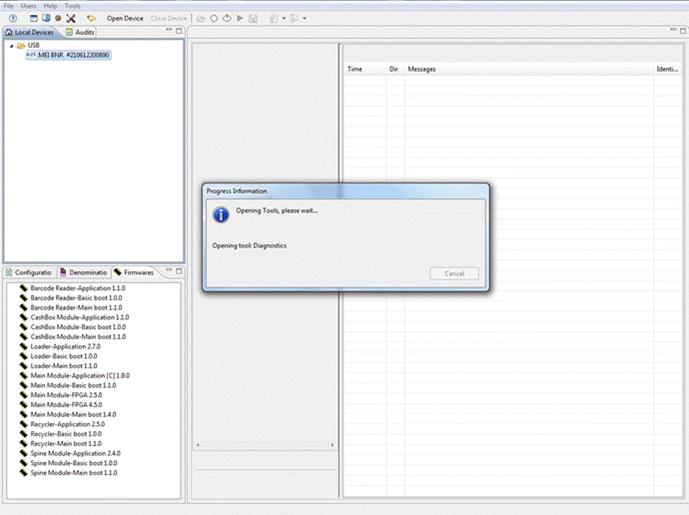The width and height of the screenshot is (689, 515).
Task: Minimize the Firmwares panel
Action: (169, 270)
